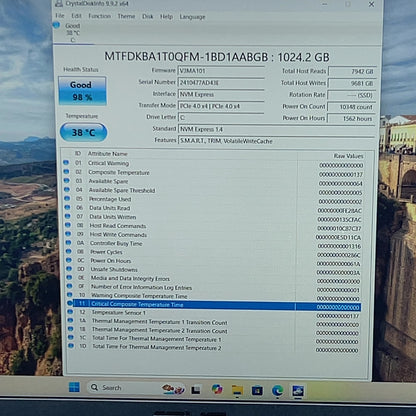416x416 pixels.
Task: Open the Theme menu
Action: click(126, 16)
